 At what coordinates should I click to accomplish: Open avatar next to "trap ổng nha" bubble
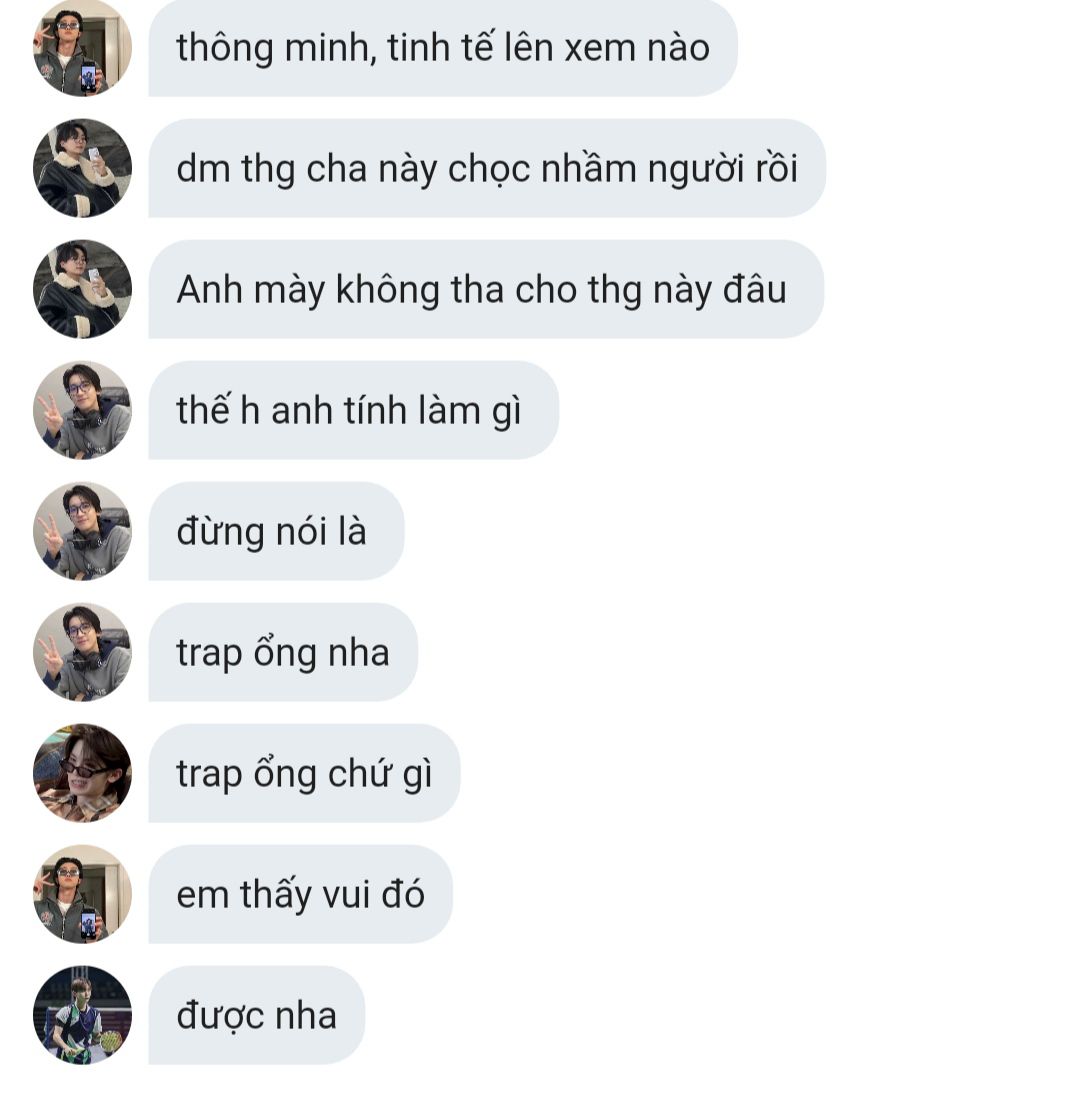82,652
